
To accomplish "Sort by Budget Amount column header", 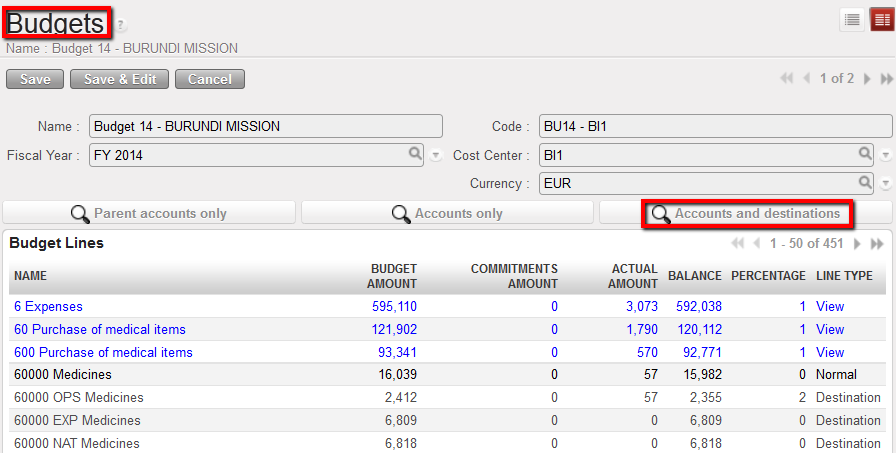I will click(393, 276).
